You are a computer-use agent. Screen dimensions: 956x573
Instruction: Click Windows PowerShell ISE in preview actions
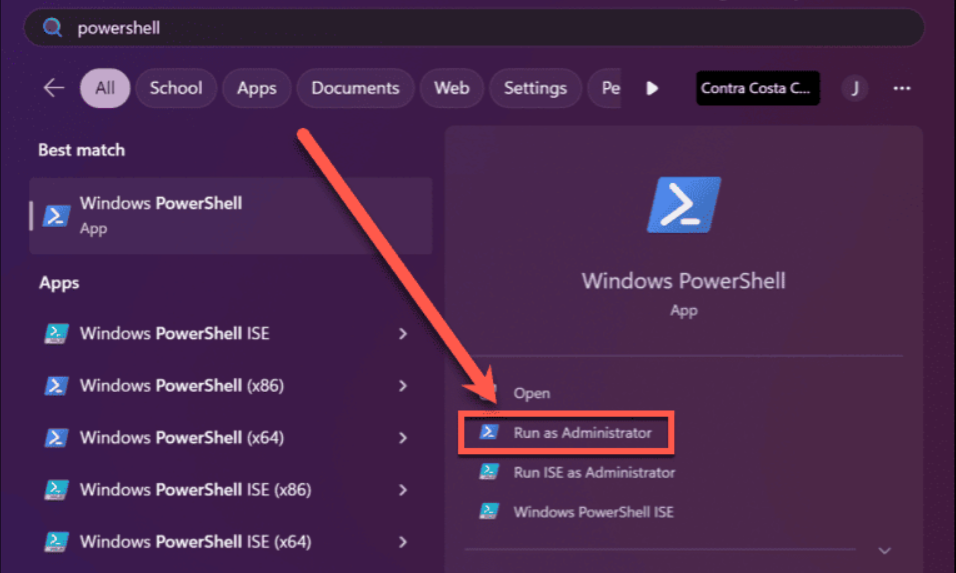(593, 512)
